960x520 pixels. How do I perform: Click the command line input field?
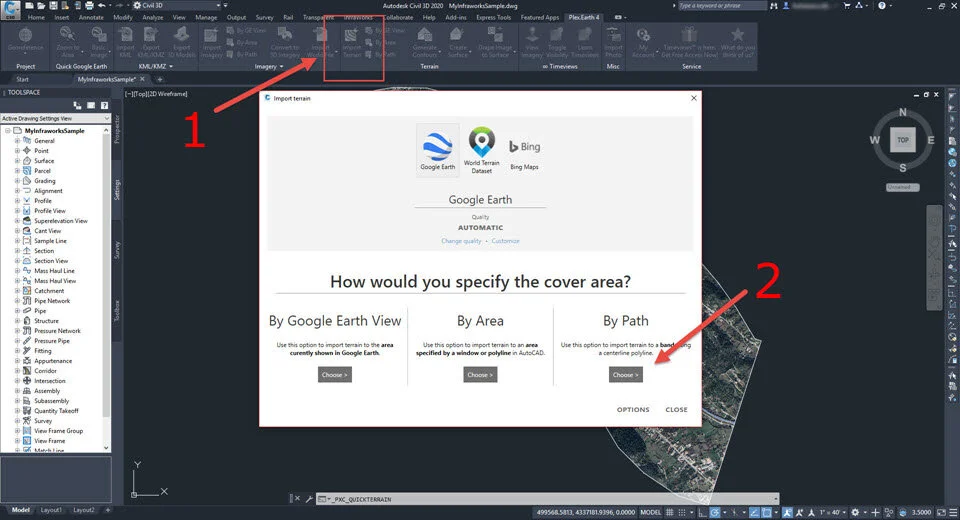click(548, 499)
